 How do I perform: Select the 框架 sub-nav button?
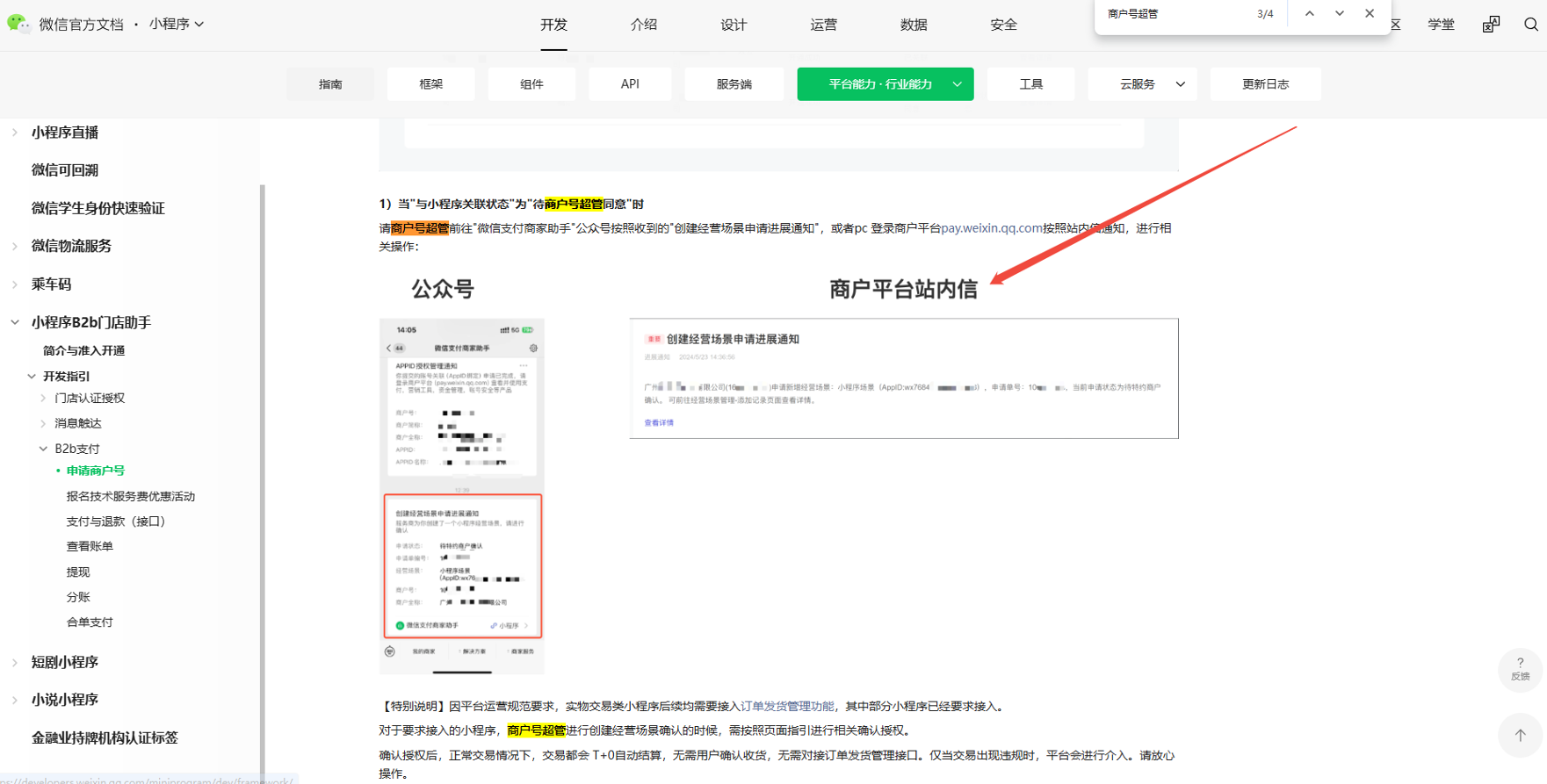point(431,84)
